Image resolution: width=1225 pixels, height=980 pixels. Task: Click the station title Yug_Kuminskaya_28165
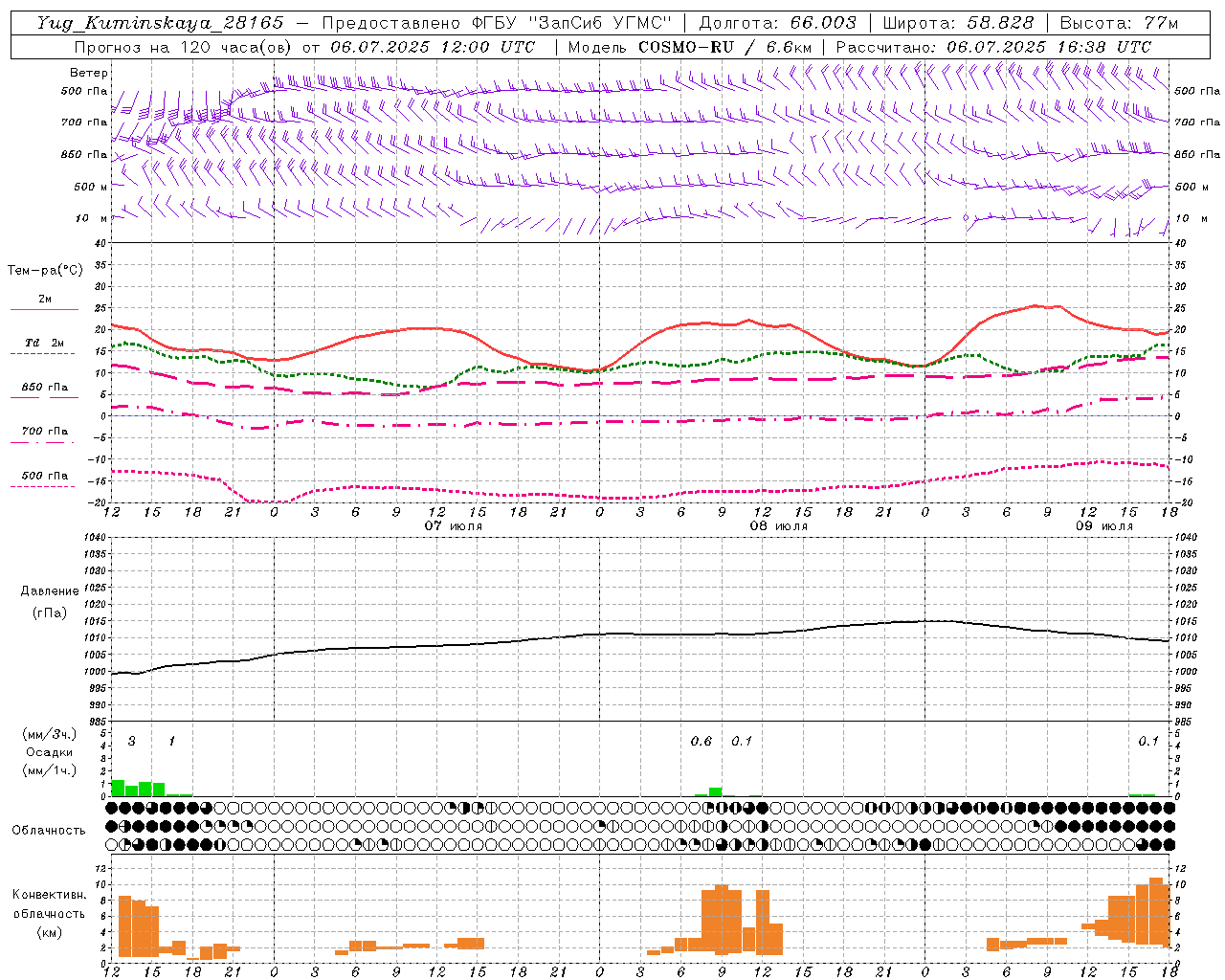click(160, 23)
